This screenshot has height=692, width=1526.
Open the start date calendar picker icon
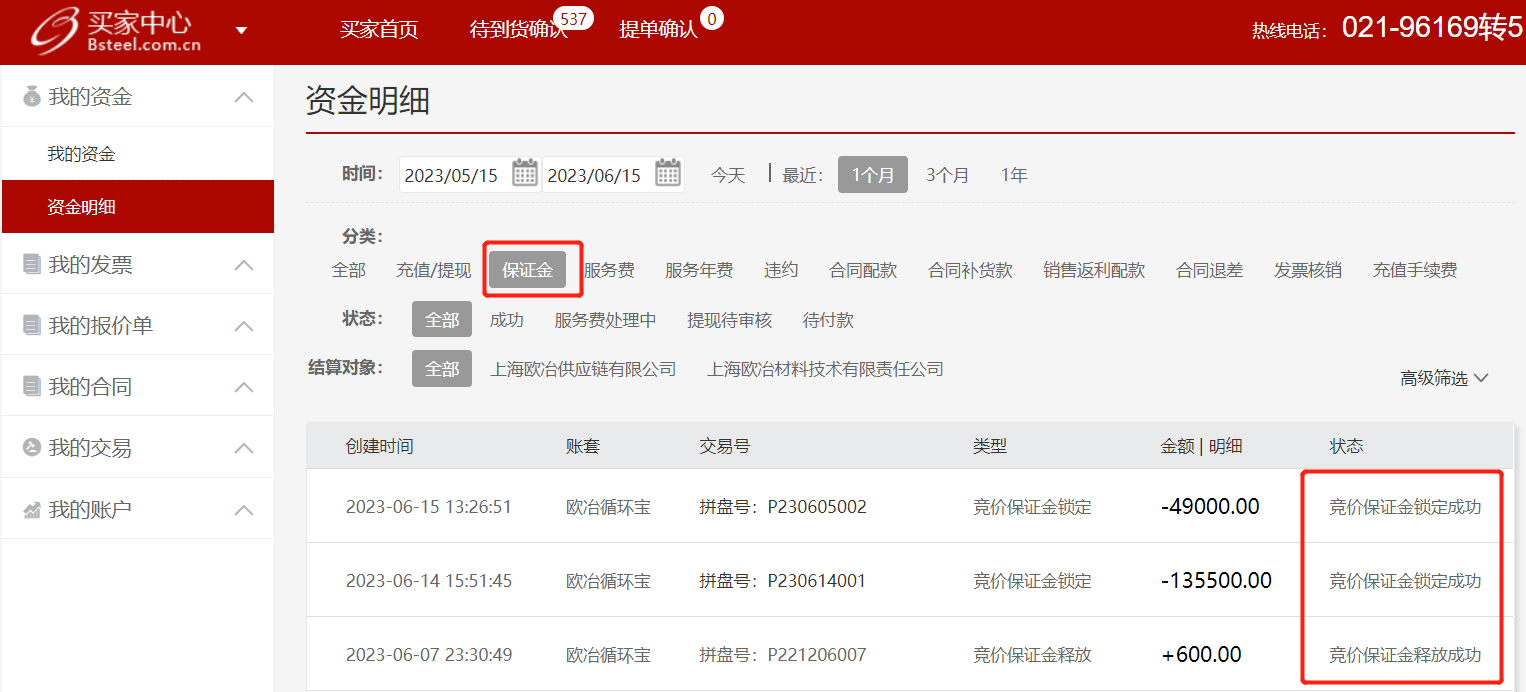click(x=525, y=173)
